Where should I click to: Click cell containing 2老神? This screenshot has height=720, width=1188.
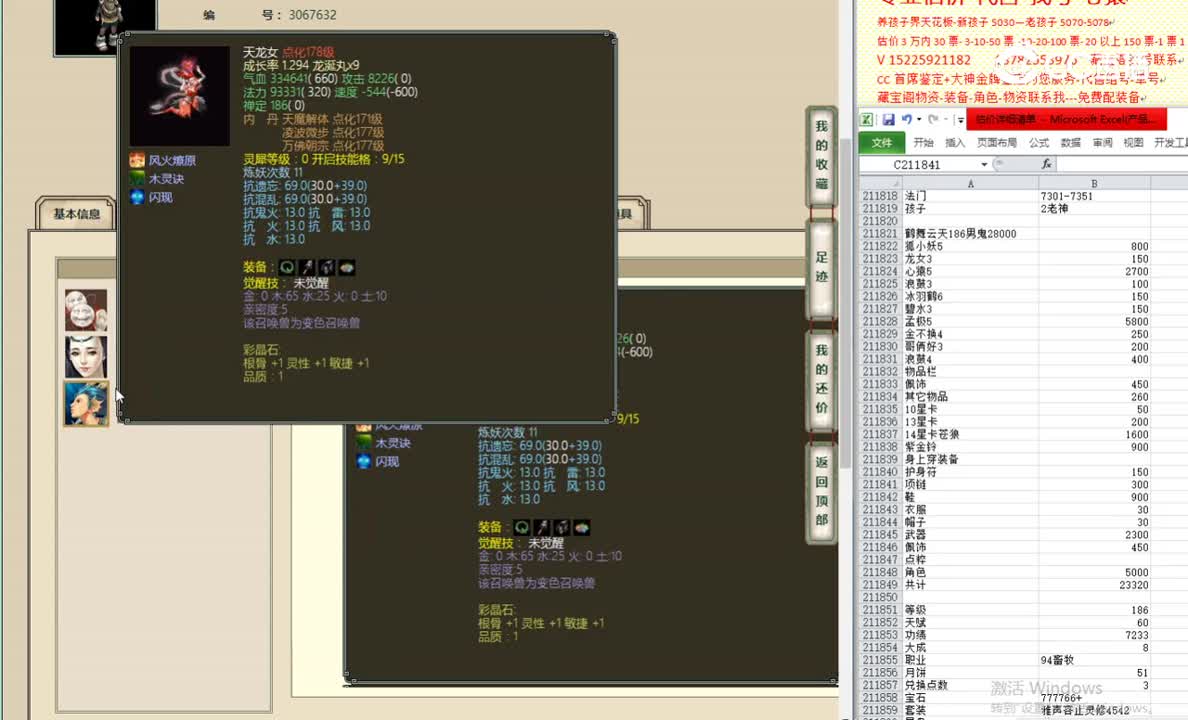point(1094,208)
